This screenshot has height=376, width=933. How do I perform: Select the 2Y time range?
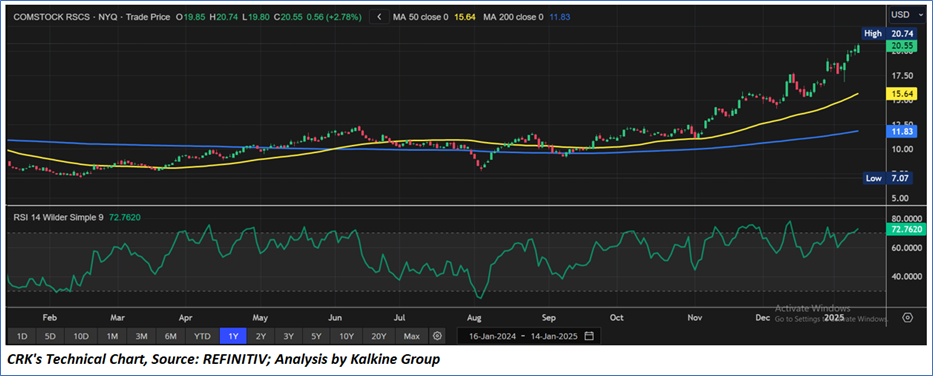pyautogui.click(x=261, y=336)
